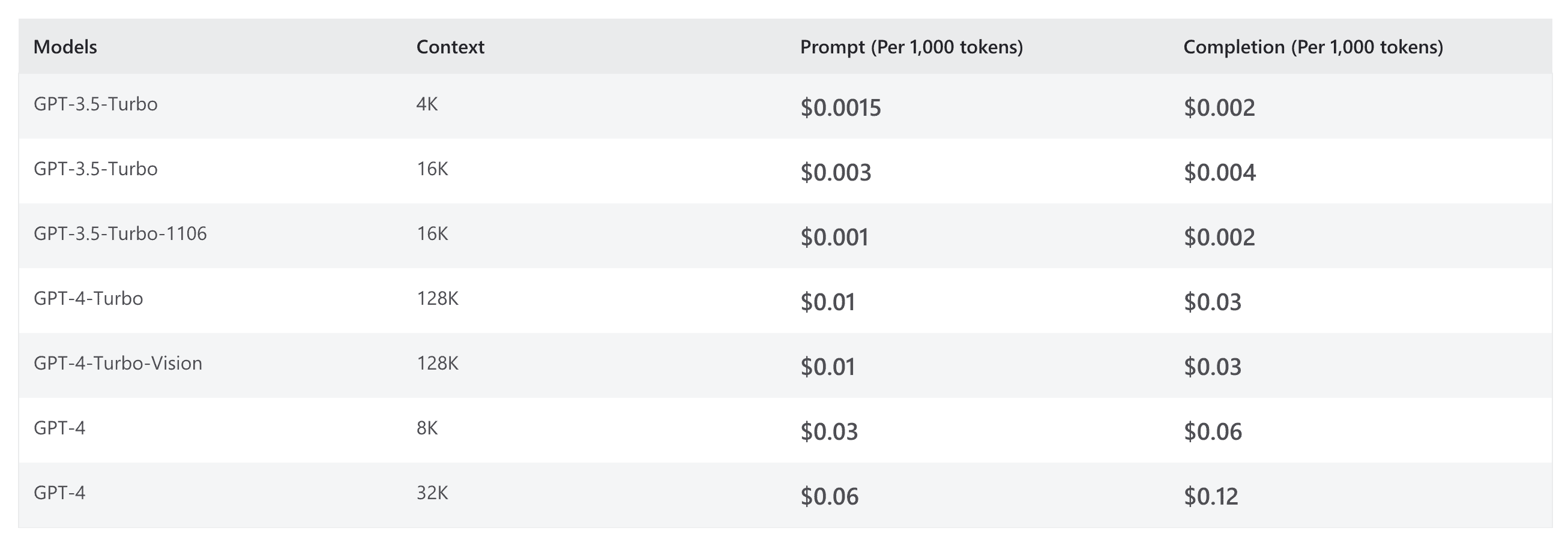Image resolution: width=1568 pixels, height=546 pixels.
Task: Click the $0.004 completion price
Action: (1219, 173)
